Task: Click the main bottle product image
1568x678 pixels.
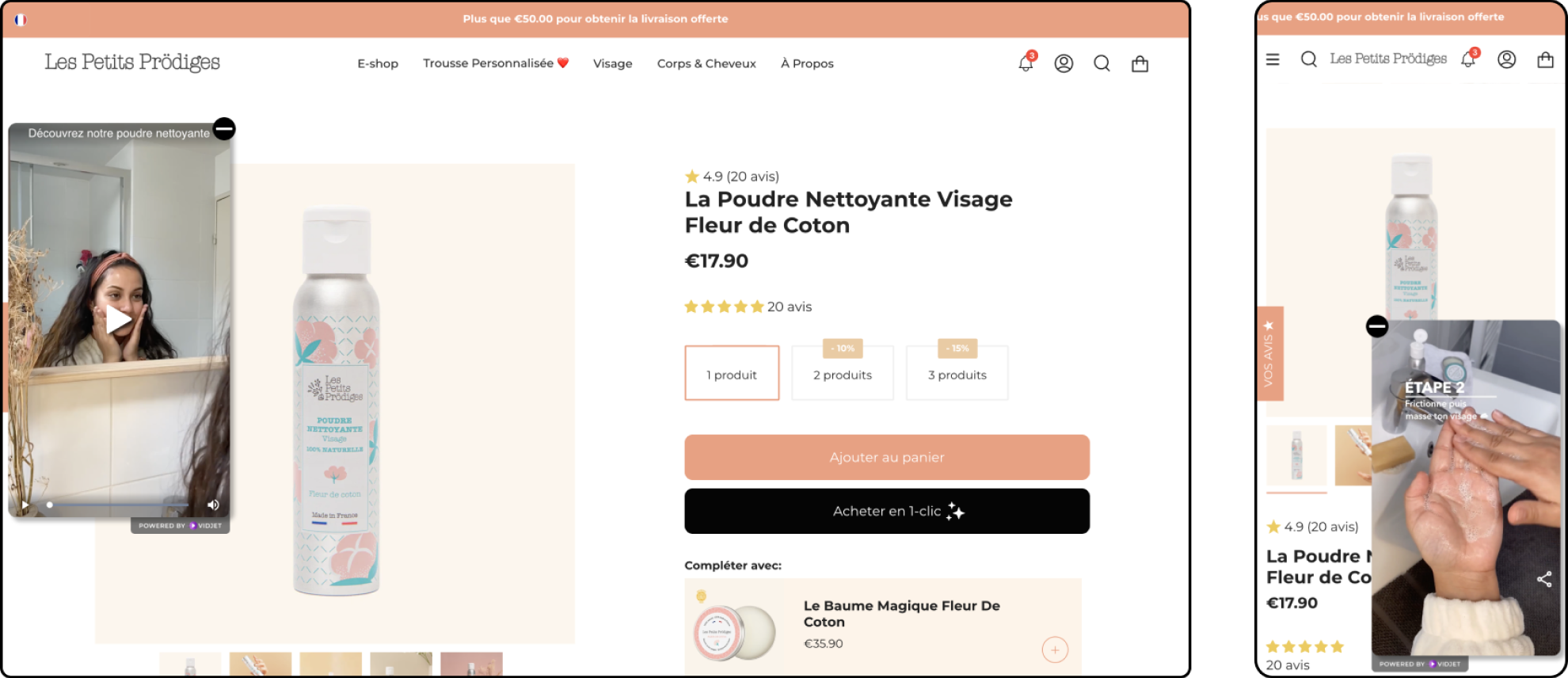Action: coord(336,402)
